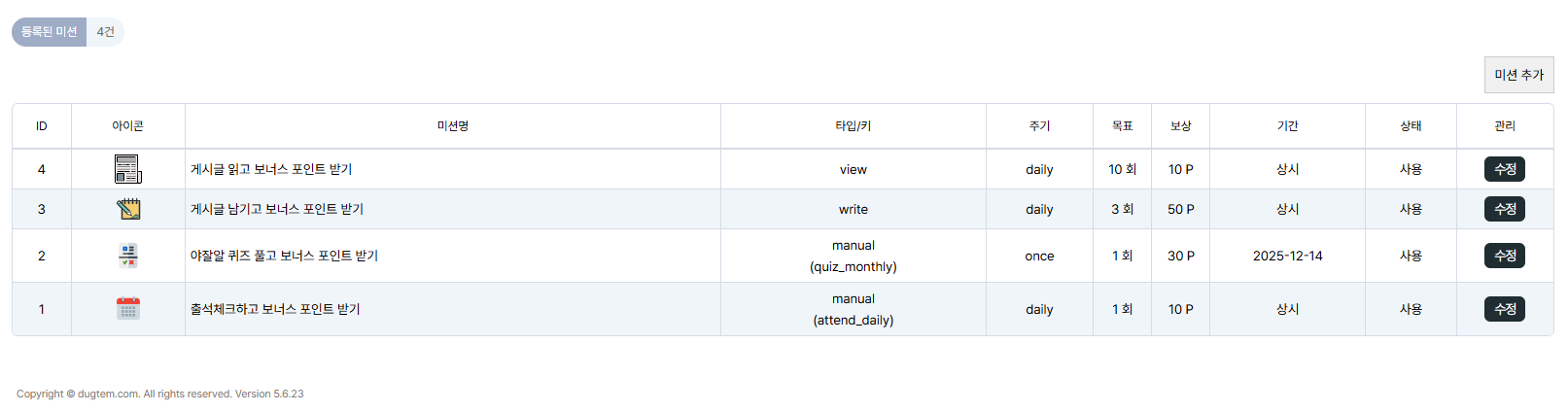Click the 4건 count badge
Image resolution: width=1568 pixels, height=412 pixels.
pos(106,32)
